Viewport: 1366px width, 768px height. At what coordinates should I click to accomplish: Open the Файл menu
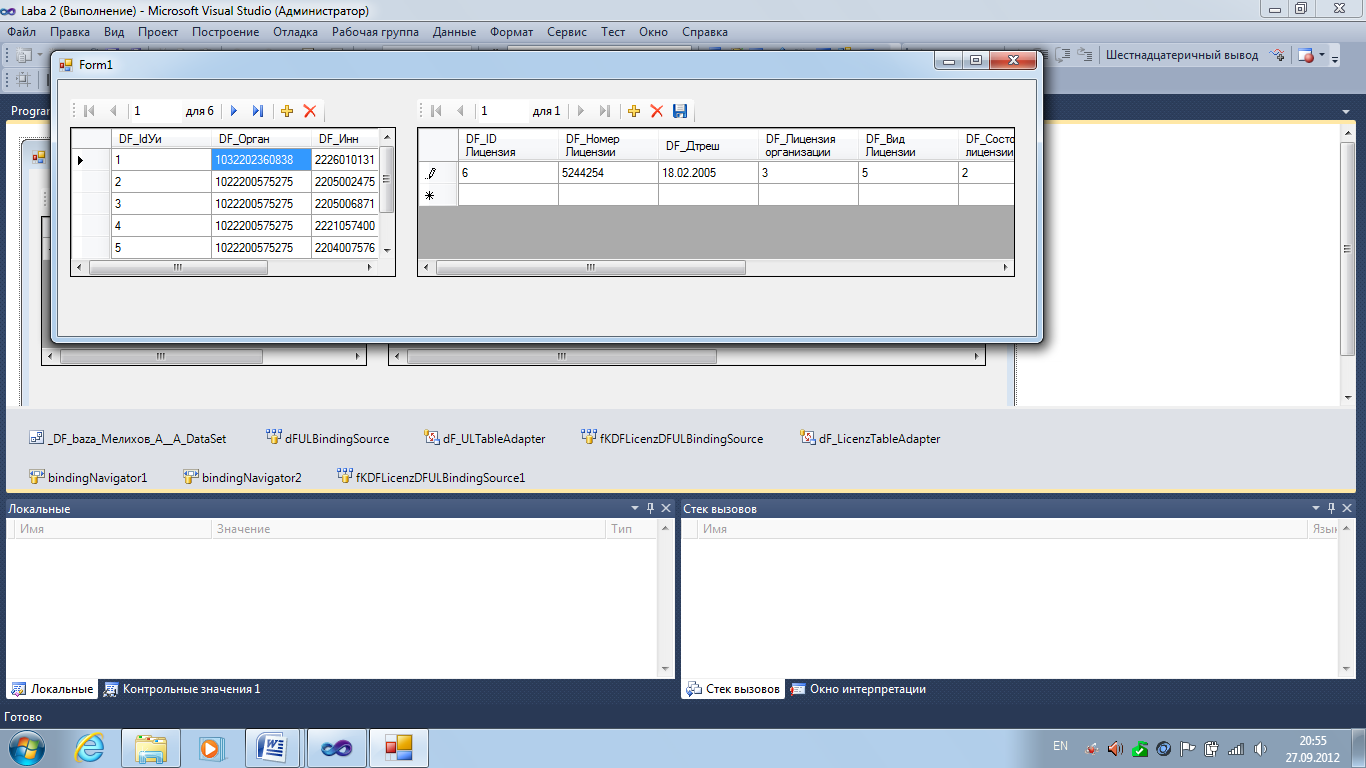21,32
